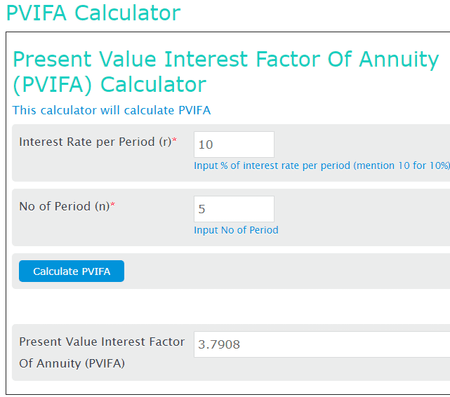Click the interest rate percent hint text

[322, 165]
